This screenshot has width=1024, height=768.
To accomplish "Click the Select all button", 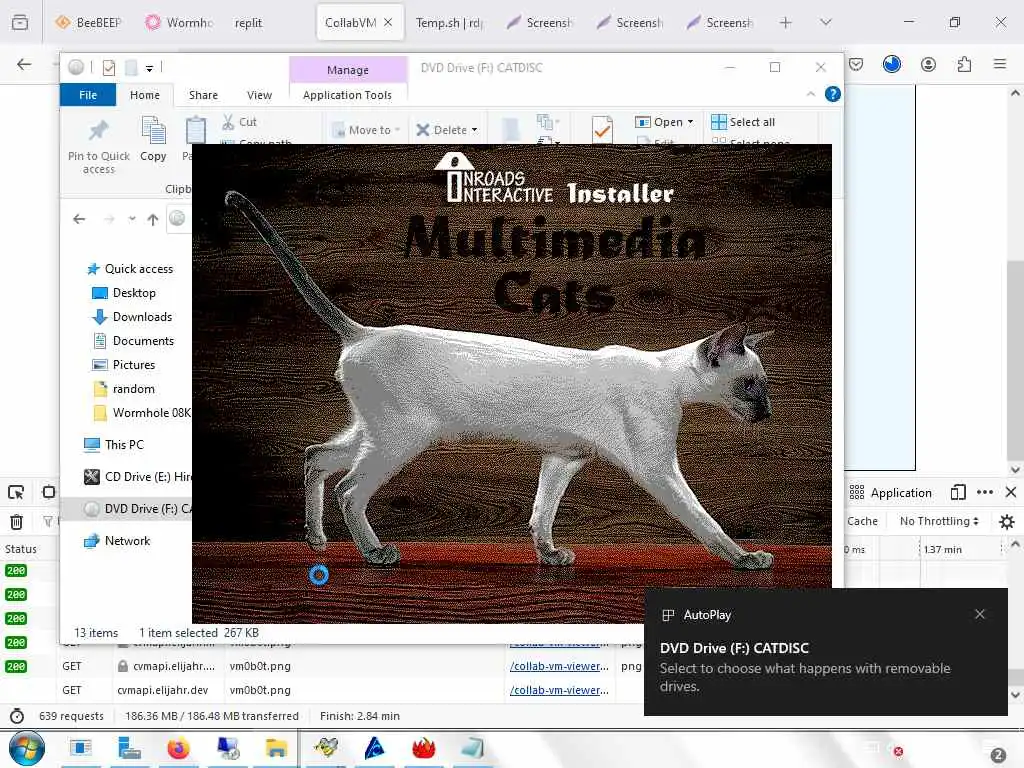I will click(x=743, y=121).
